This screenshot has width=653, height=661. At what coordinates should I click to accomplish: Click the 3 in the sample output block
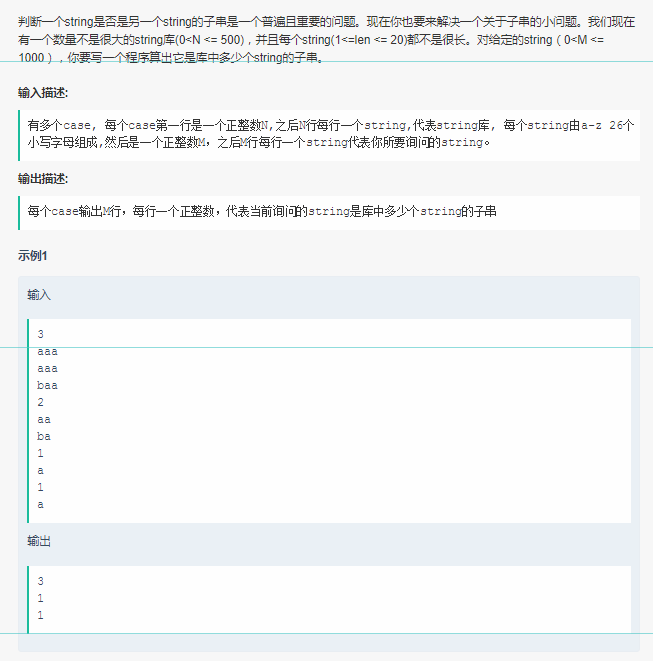pyautogui.click(x=40, y=581)
